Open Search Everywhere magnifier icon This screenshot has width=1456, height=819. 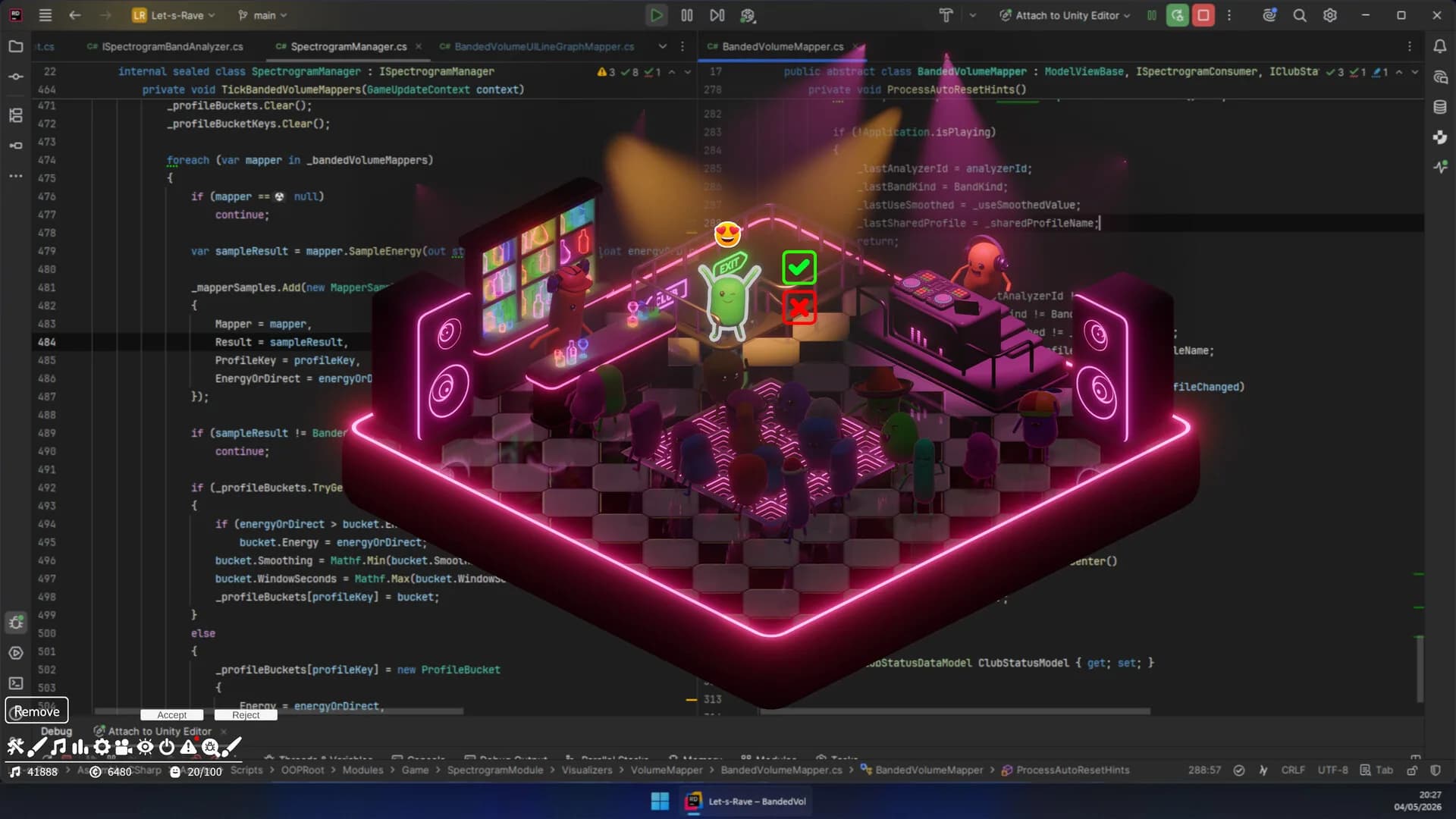[x=1300, y=15]
